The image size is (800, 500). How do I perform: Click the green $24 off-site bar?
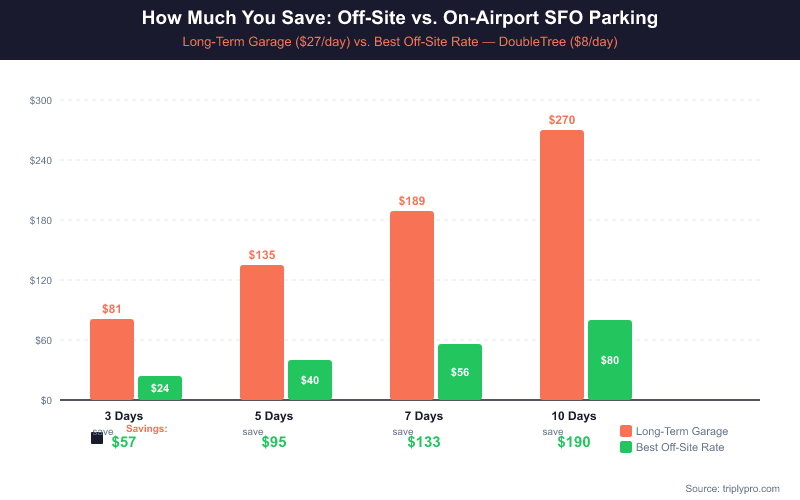coord(160,388)
